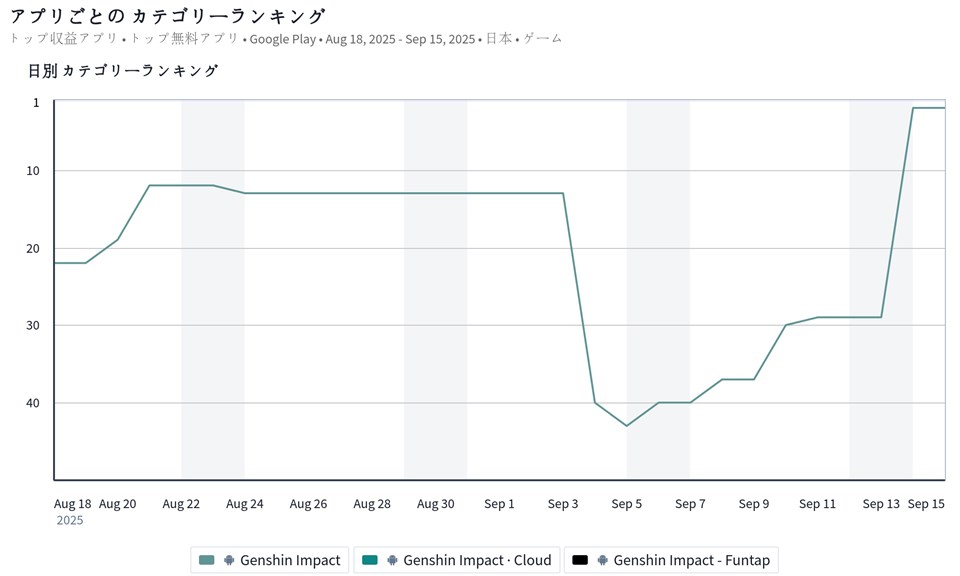Screen dimensions: 960x576
Task: Click the teal Genshin Impact · Cloud swatch
Action: point(370,560)
